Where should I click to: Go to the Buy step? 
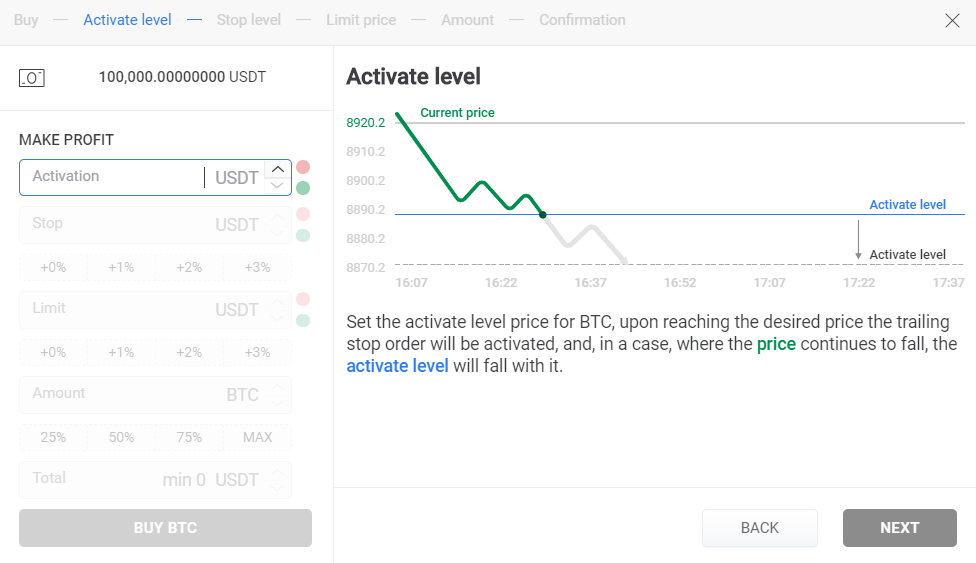(x=26, y=20)
